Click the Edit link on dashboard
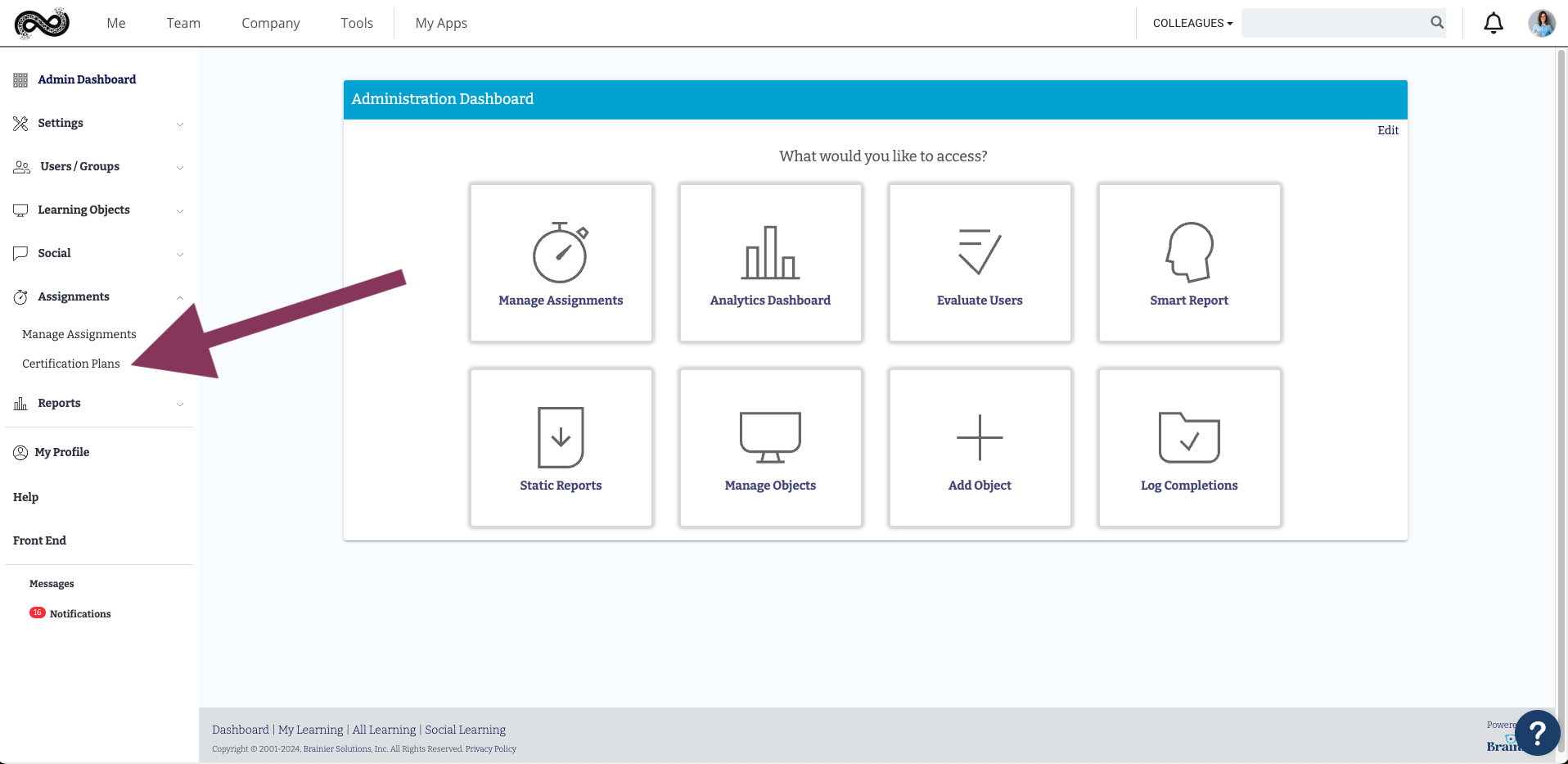Viewport: 1568px width, 764px height. coord(1388,130)
